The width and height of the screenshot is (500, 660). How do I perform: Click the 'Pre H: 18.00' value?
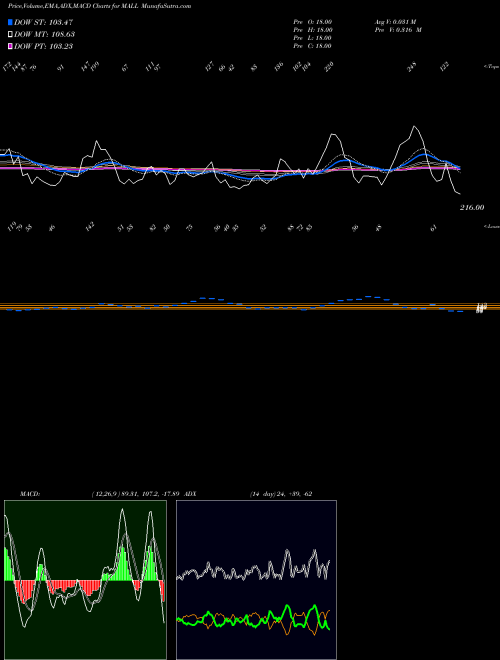tap(313, 30)
